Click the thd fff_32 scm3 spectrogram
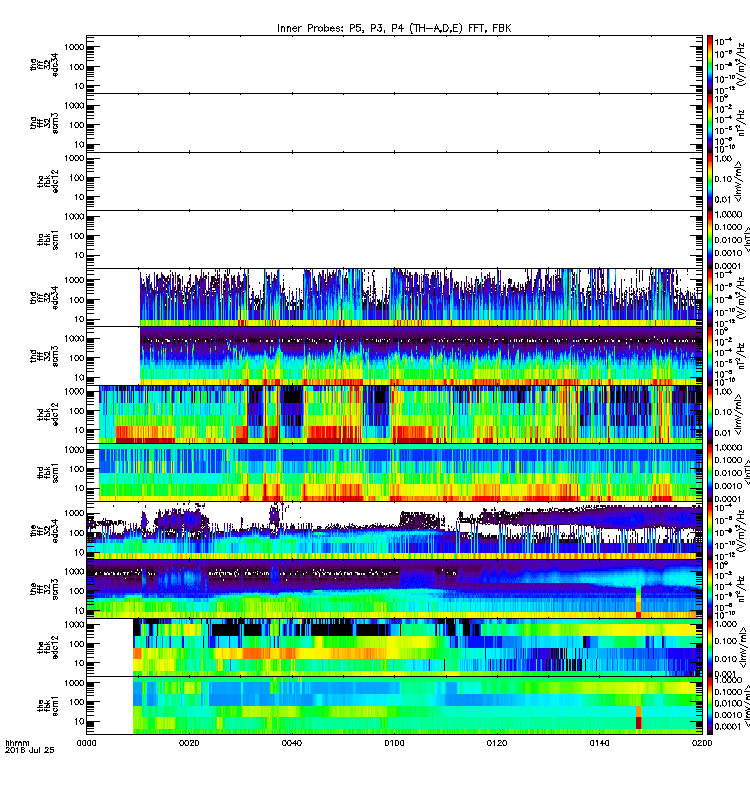 [x=394, y=356]
